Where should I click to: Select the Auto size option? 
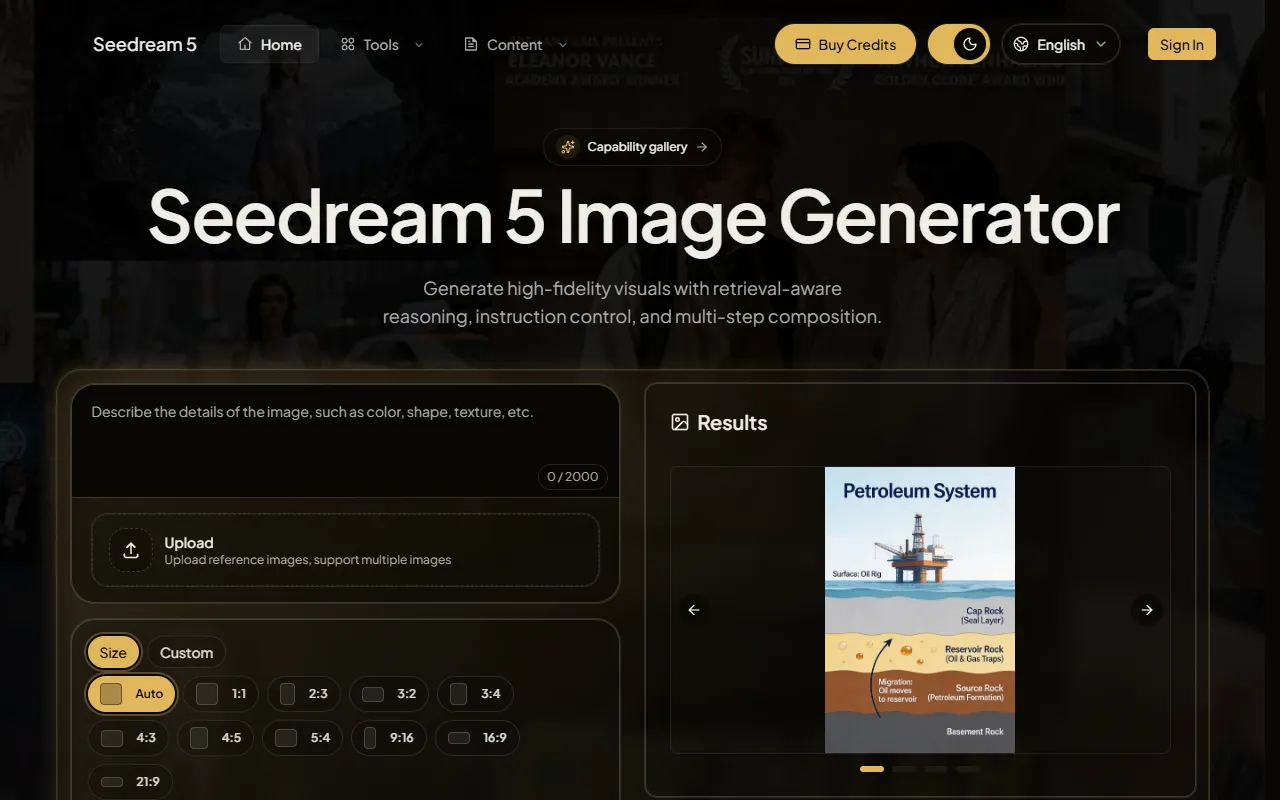coord(132,694)
